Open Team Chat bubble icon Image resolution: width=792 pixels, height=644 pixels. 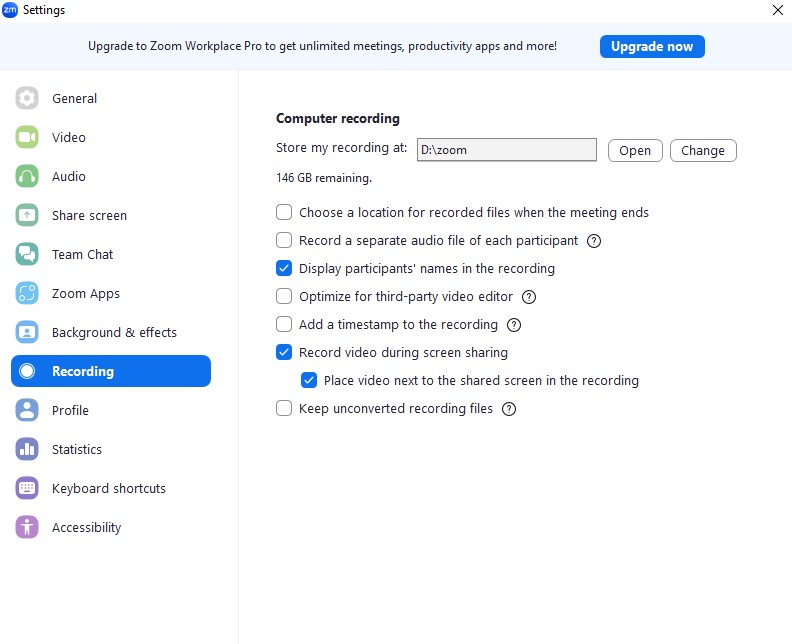click(x=27, y=254)
